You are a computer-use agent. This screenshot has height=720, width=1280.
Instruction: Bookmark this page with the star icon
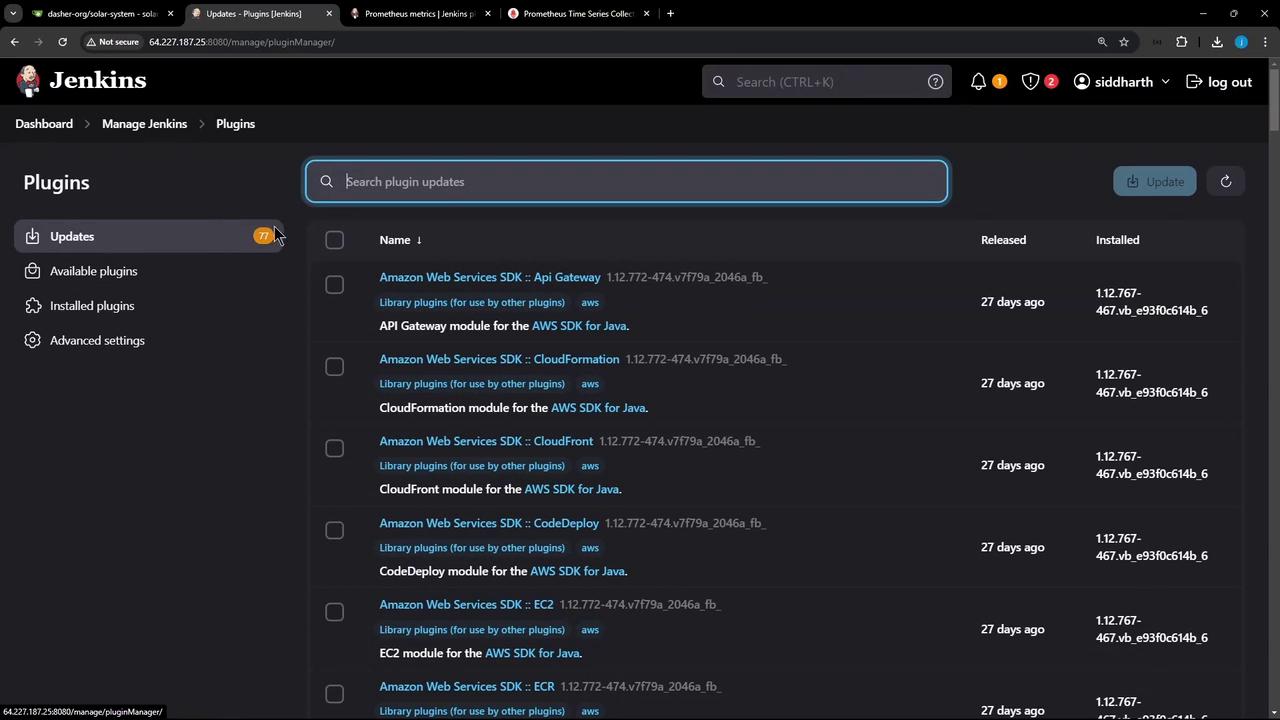point(1124,42)
